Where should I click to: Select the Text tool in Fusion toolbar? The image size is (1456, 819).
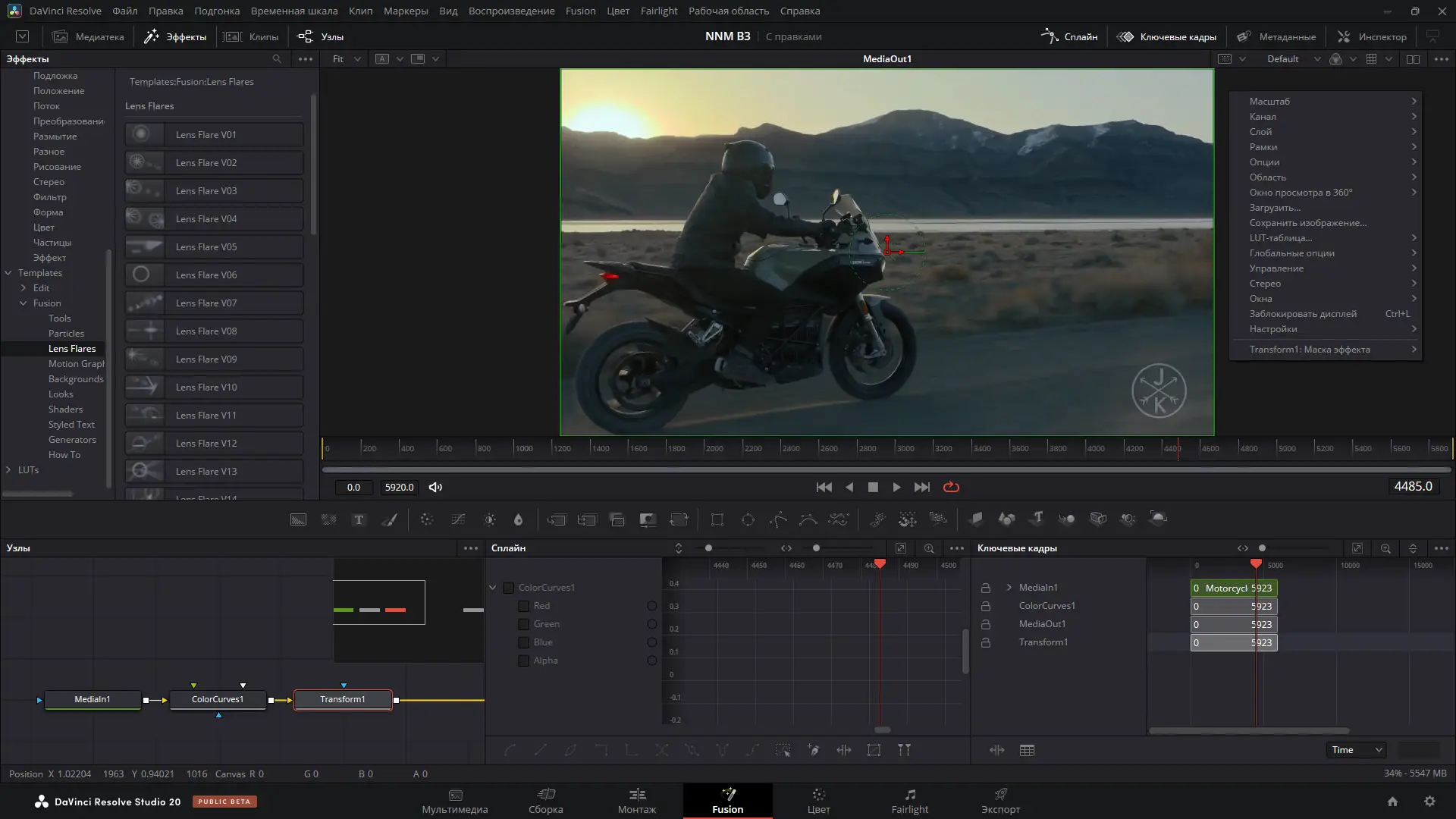click(359, 519)
